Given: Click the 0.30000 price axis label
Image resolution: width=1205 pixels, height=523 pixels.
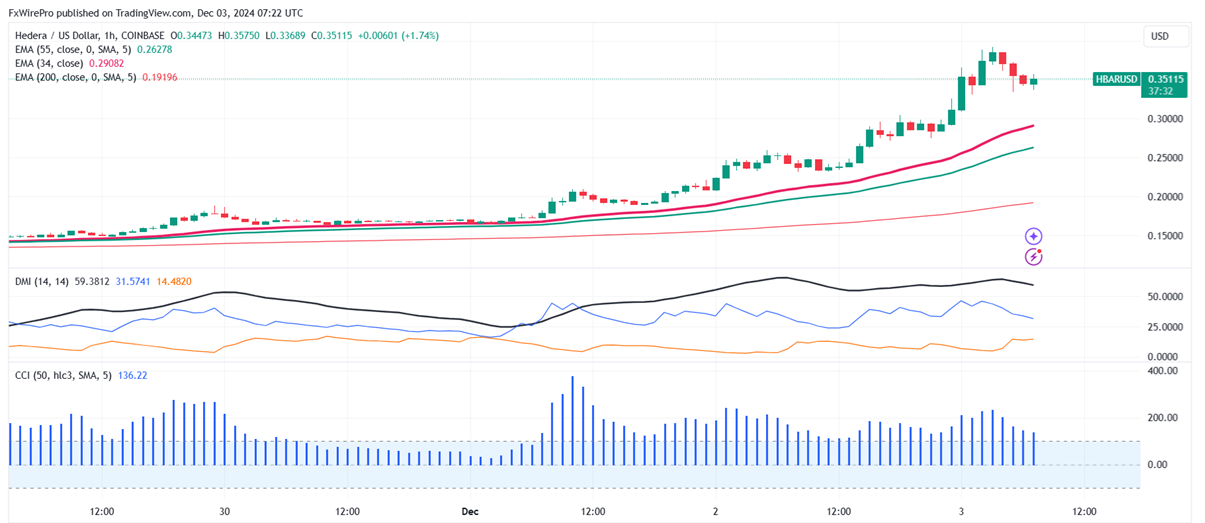Looking at the screenshot, I should [1166, 119].
